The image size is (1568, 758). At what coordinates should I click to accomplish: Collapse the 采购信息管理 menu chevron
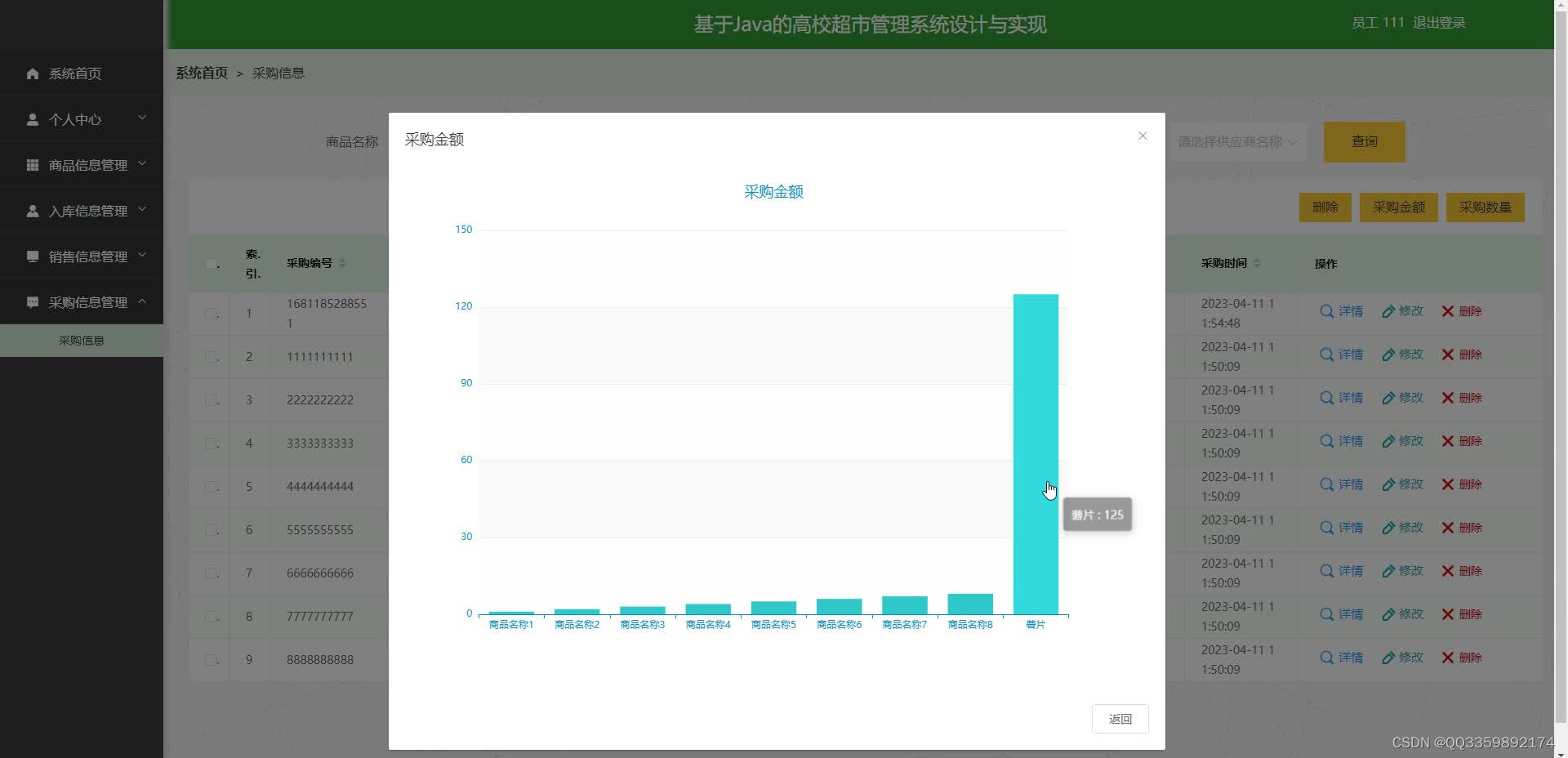(x=142, y=301)
